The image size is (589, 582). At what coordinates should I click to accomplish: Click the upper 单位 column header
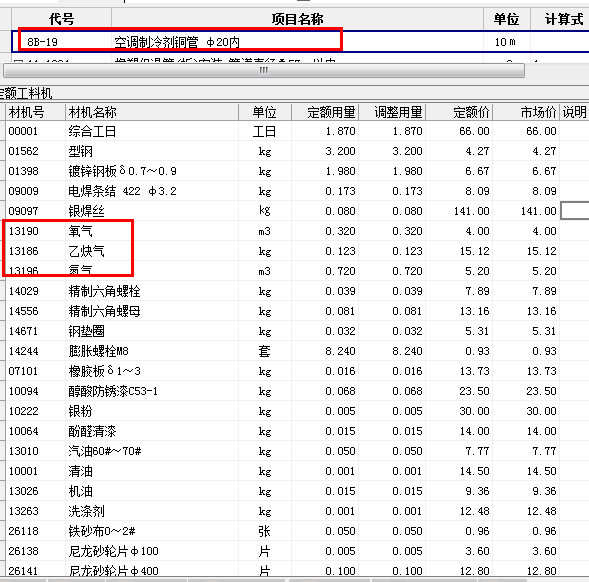pyautogui.click(x=506, y=19)
